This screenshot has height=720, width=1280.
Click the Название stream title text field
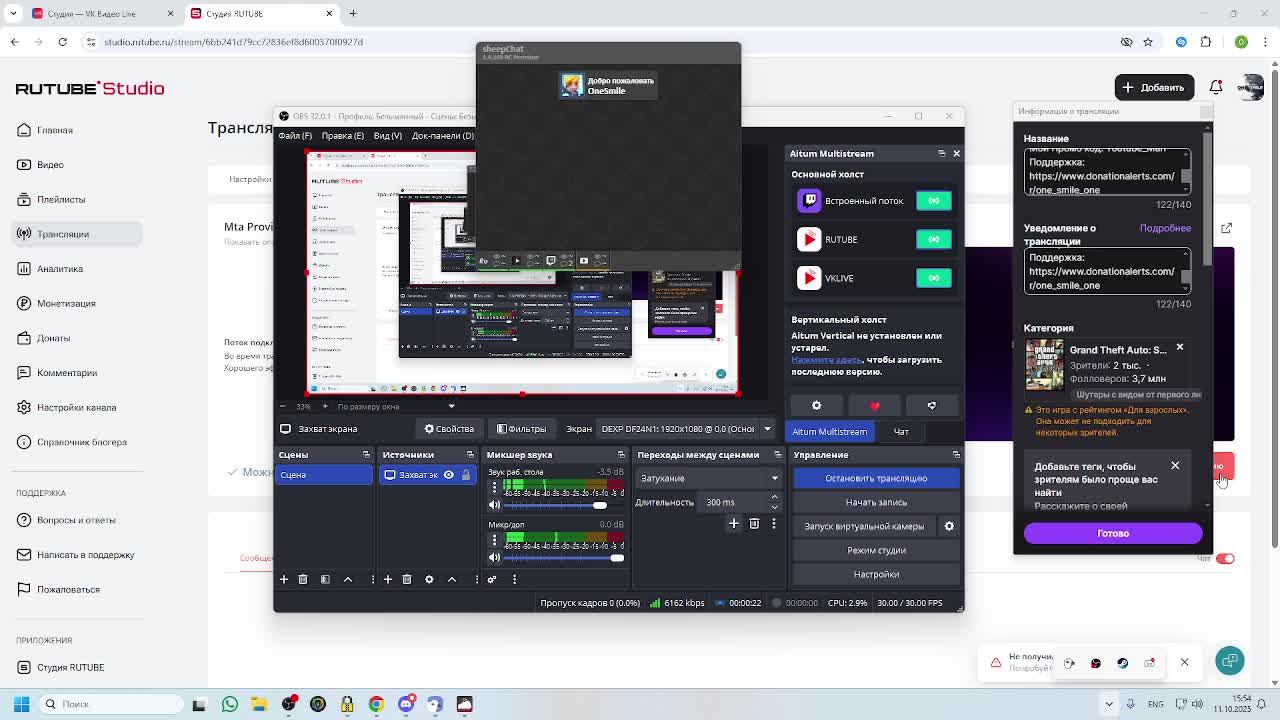(x=1106, y=172)
